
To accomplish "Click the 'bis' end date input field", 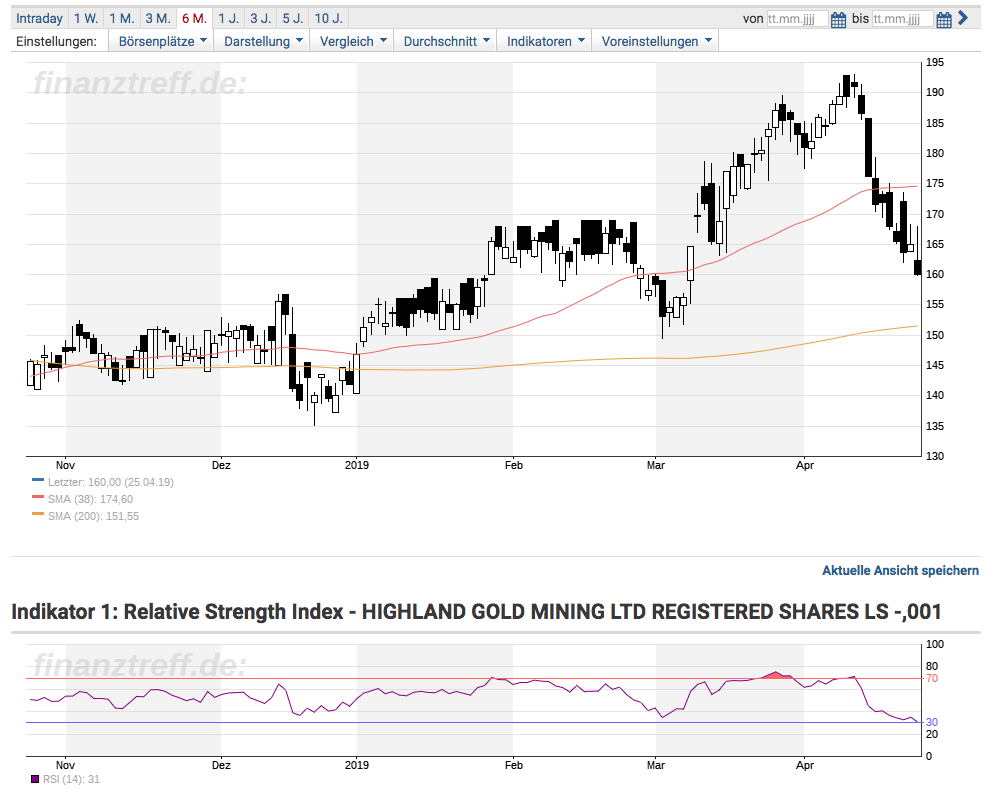I will (902, 19).
